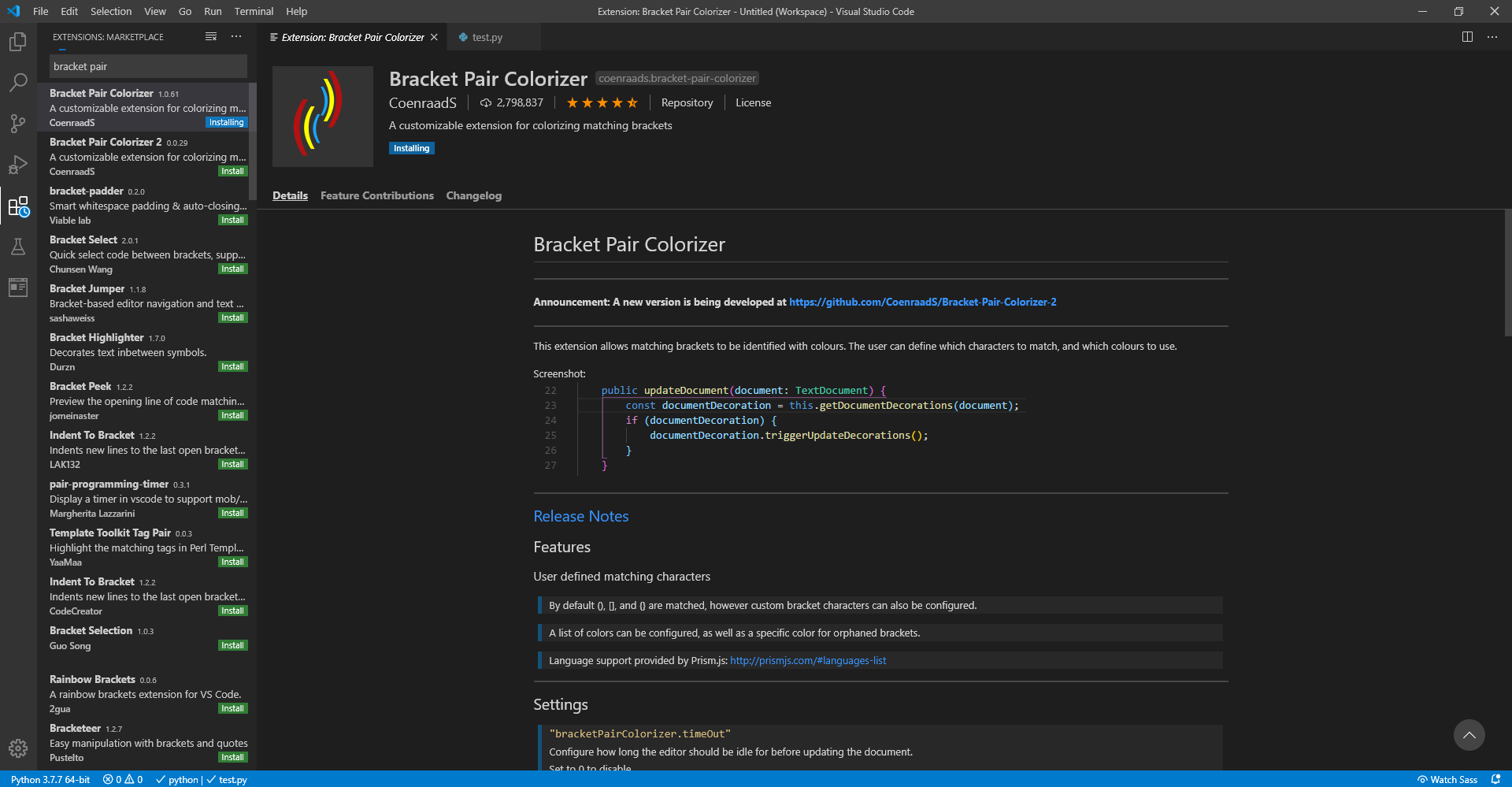
Task: Click Python 3.7.7 64-bit interpreter selector
Action: click(50, 779)
